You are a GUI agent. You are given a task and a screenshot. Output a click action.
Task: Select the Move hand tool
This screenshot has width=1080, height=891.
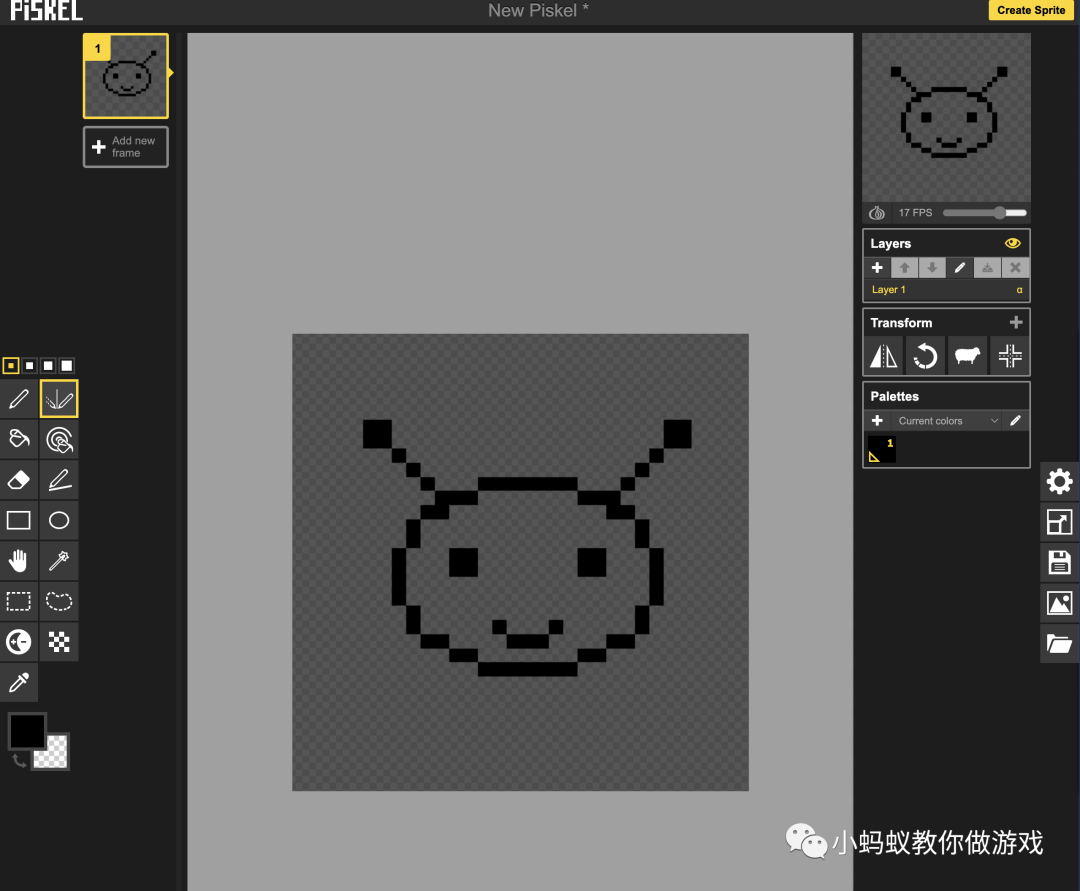(19, 561)
